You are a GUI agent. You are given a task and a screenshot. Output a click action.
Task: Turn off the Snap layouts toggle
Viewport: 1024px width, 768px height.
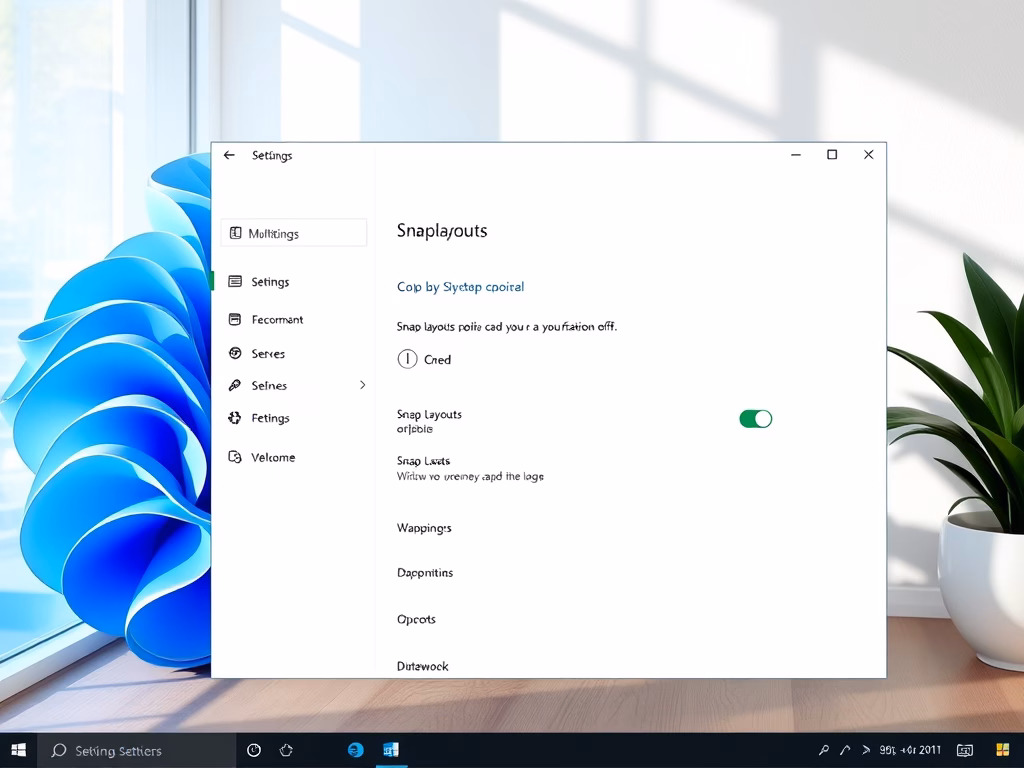tap(755, 419)
